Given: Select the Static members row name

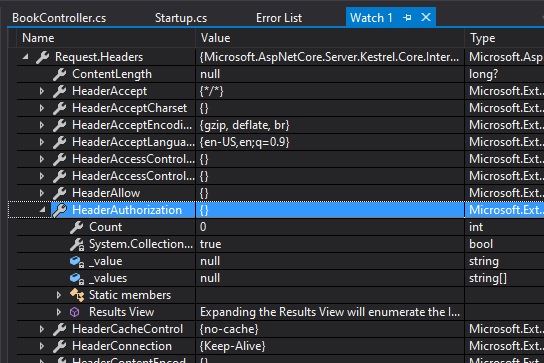Looking at the screenshot, I should pyautogui.click(x=130, y=295).
